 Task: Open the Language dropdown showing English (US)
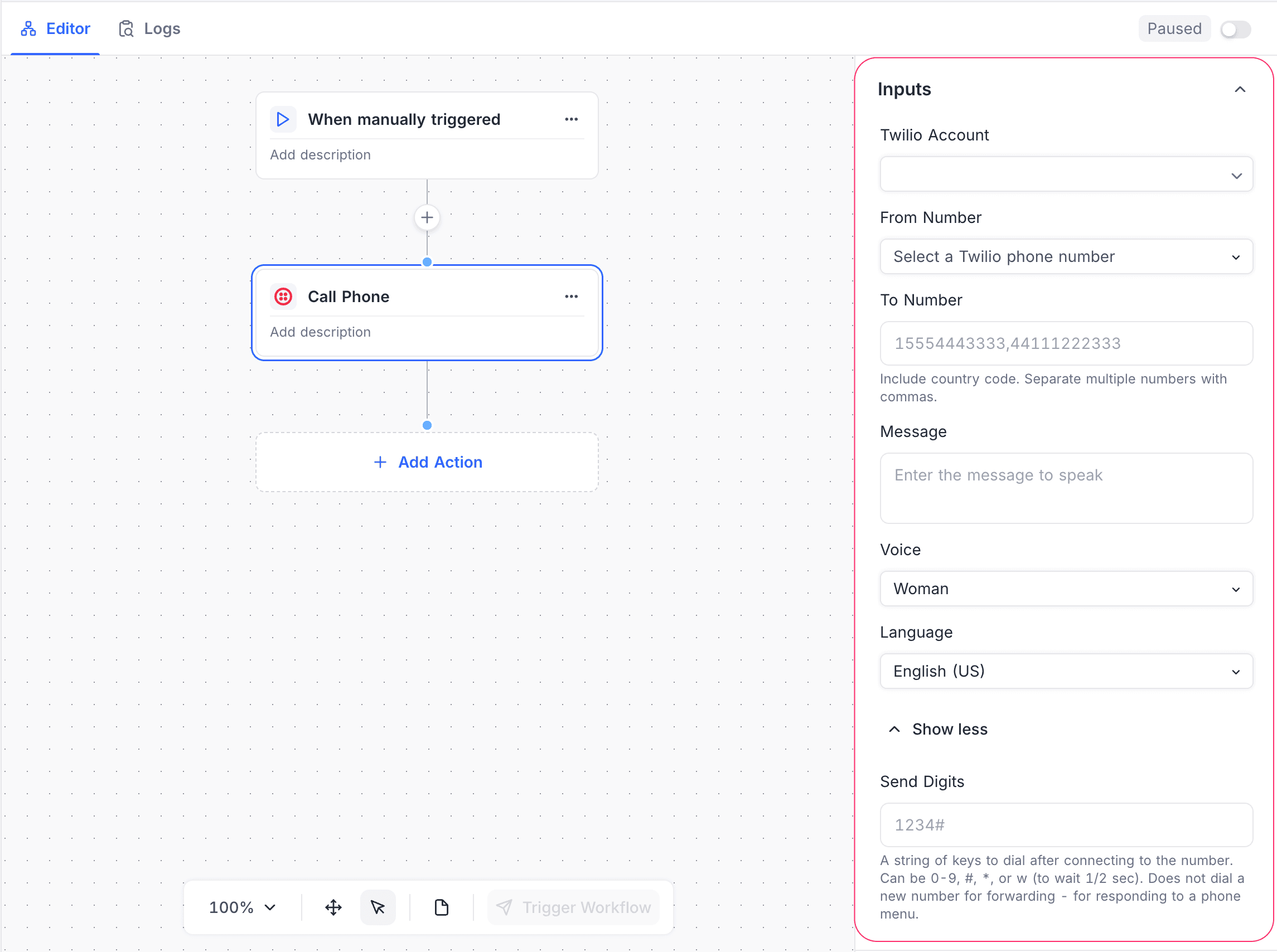coord(1066,671)
